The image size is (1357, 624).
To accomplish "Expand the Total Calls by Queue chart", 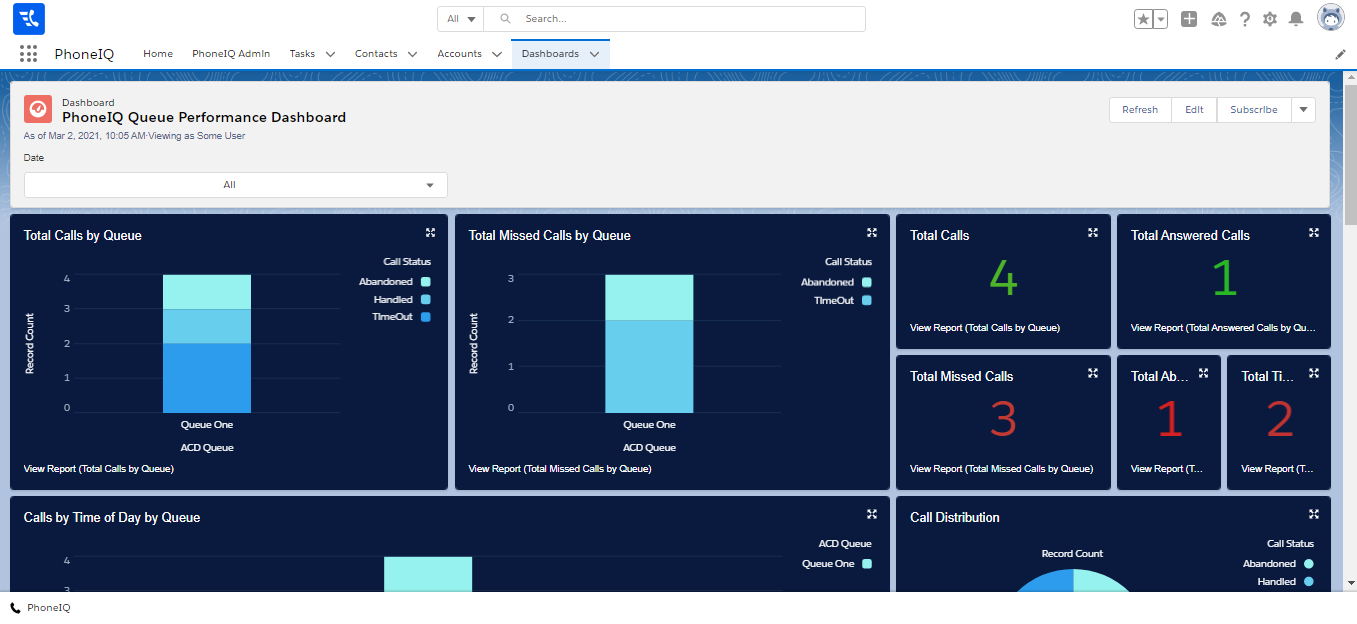I will (430, 233).
